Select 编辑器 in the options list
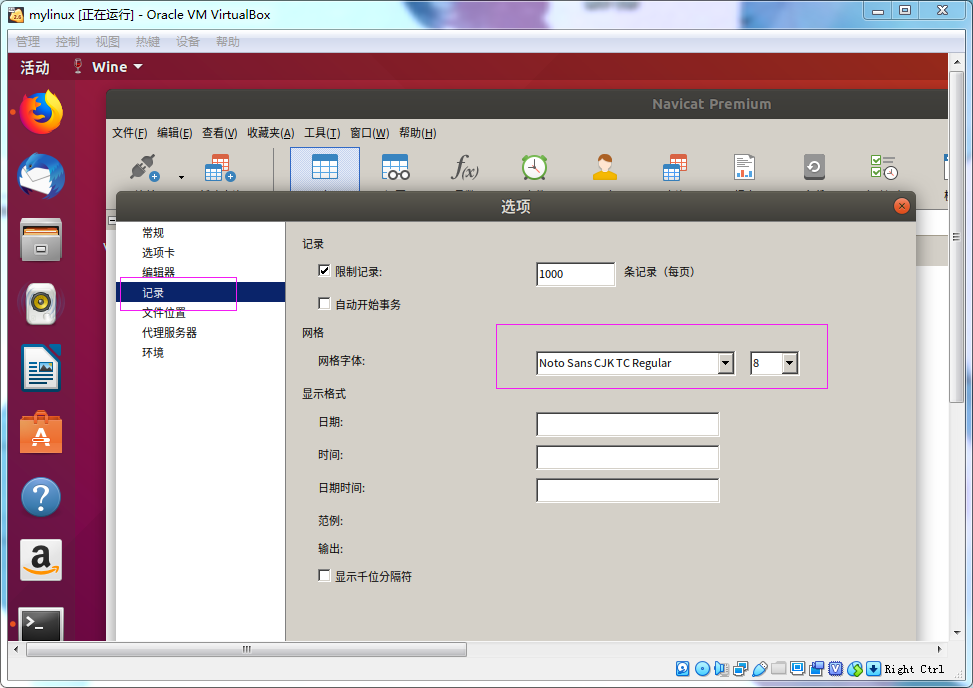The image size is (973, 688). (158, 272)
